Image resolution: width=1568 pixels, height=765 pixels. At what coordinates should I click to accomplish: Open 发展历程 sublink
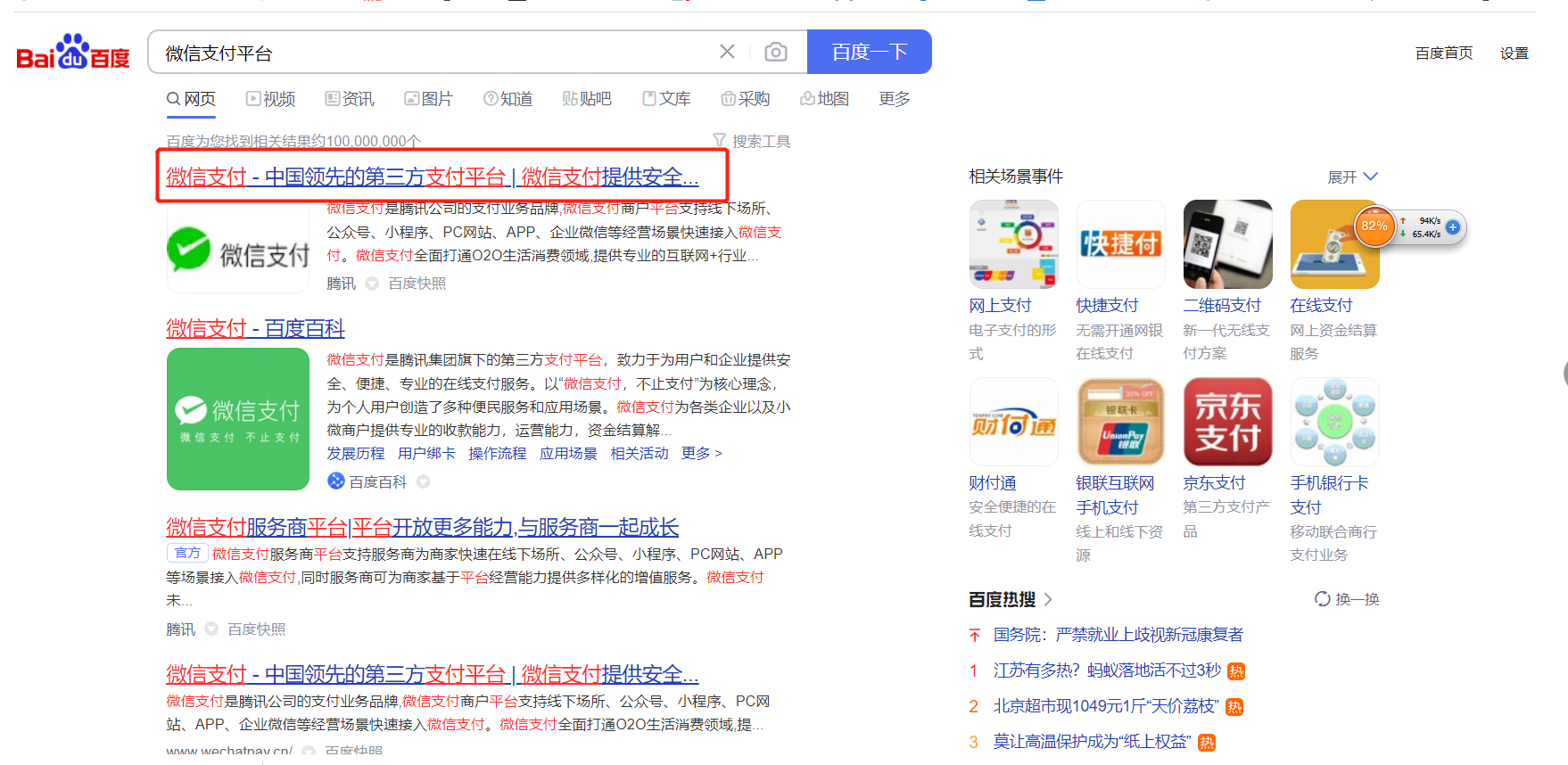356,454
